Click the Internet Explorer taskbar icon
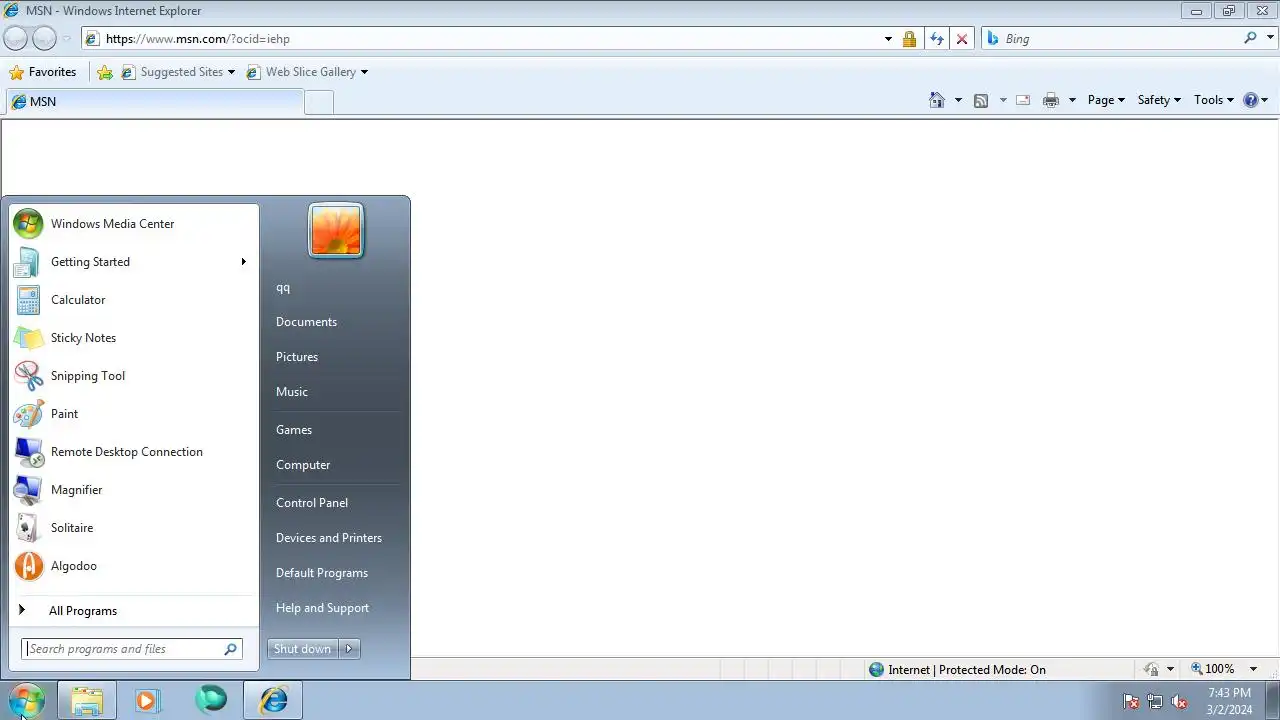The height and width of the screenshot is (720, 1280). click(273, 701)
